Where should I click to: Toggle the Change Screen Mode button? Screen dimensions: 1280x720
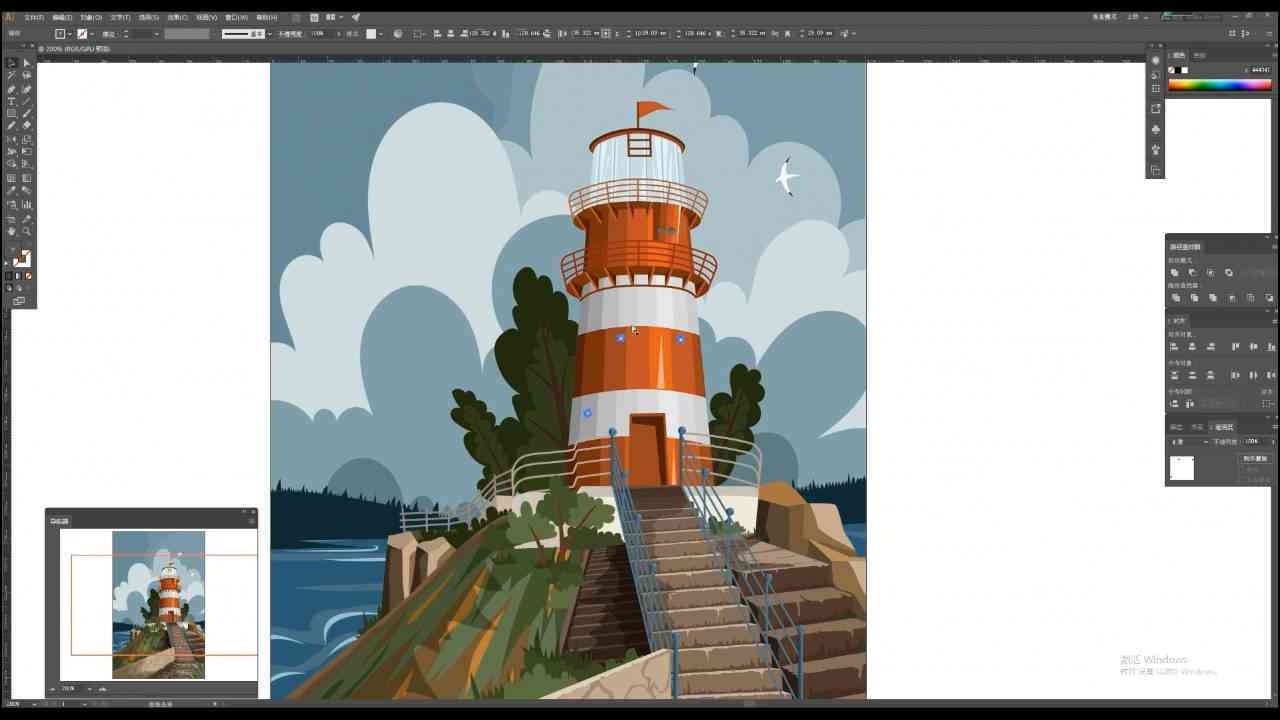point(19,300)
